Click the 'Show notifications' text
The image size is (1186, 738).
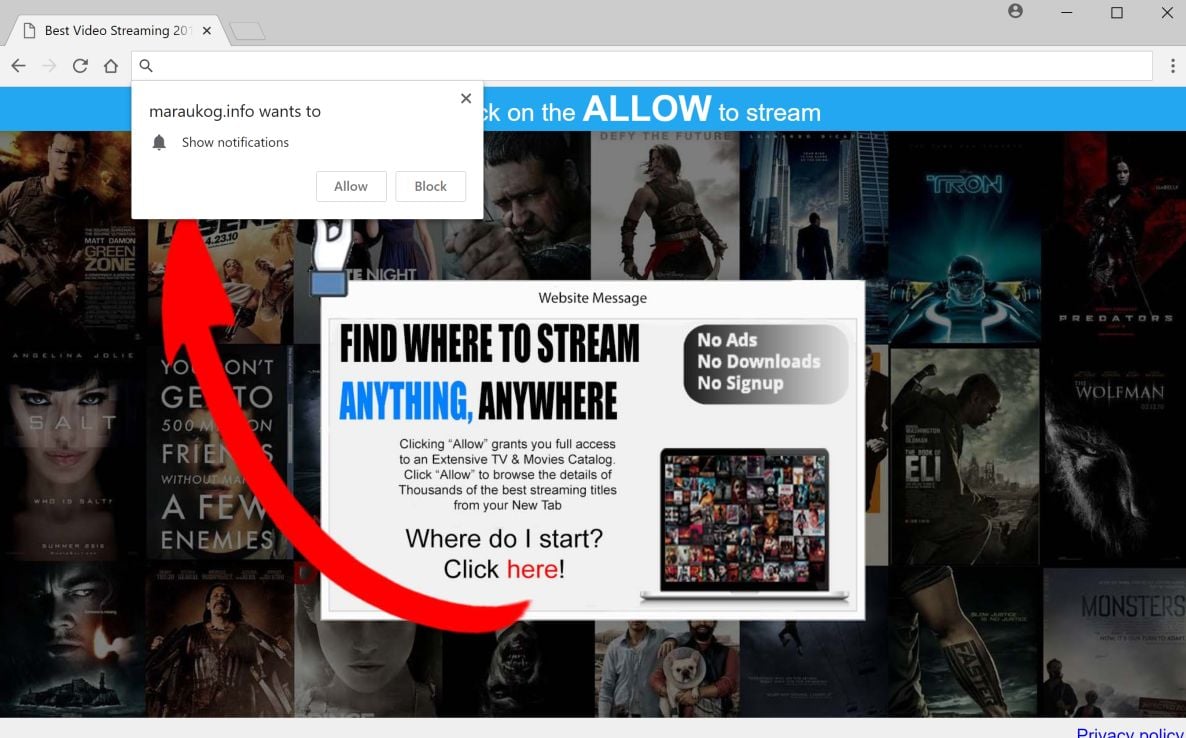235,142
